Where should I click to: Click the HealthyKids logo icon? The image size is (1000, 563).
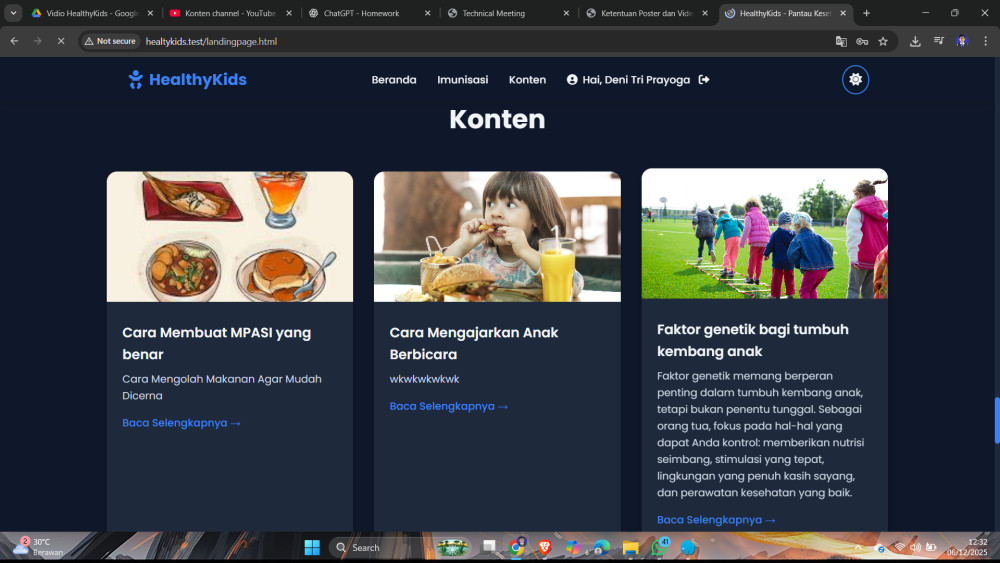point(136,80)
